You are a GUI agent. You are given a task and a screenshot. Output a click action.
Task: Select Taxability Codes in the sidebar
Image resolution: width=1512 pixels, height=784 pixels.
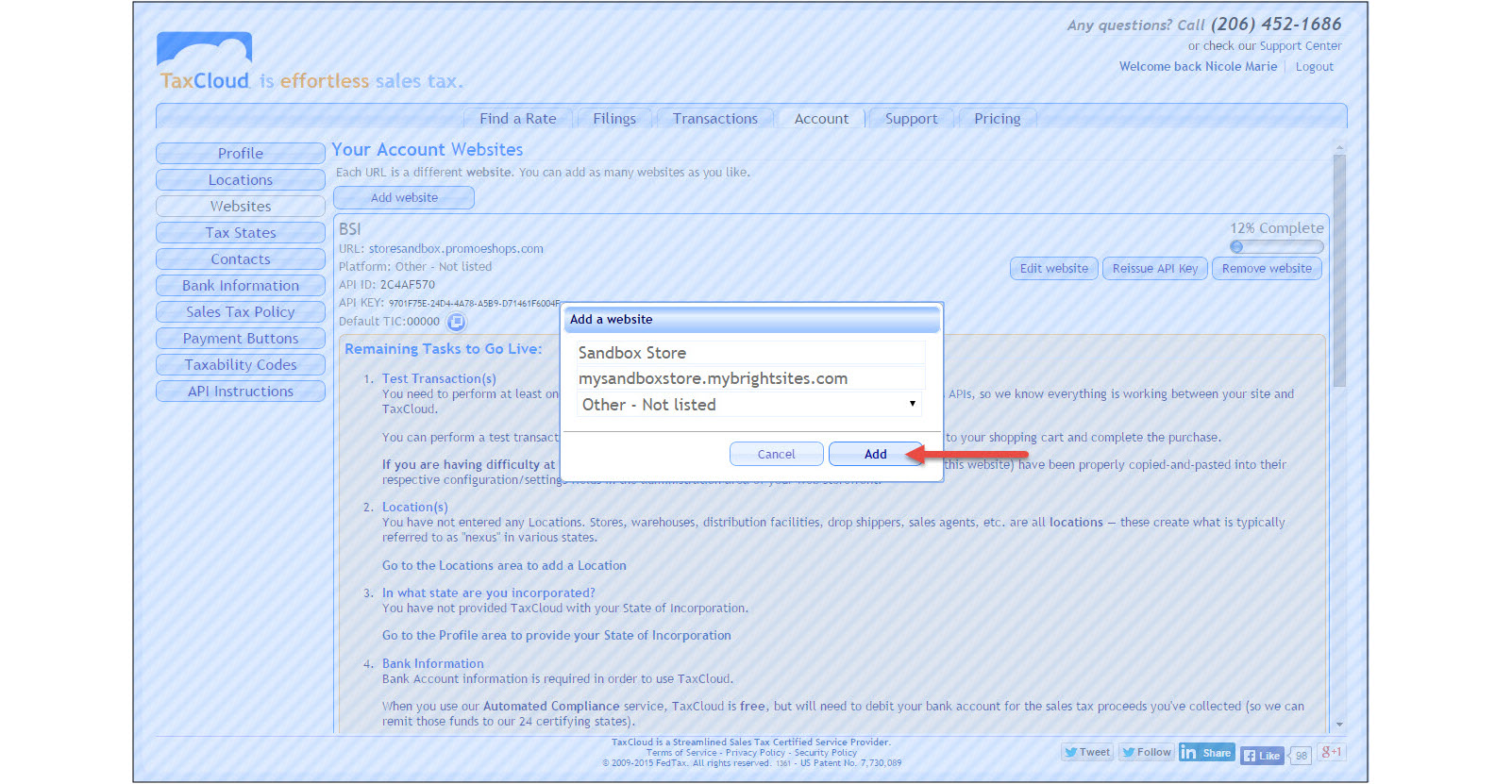241,365
